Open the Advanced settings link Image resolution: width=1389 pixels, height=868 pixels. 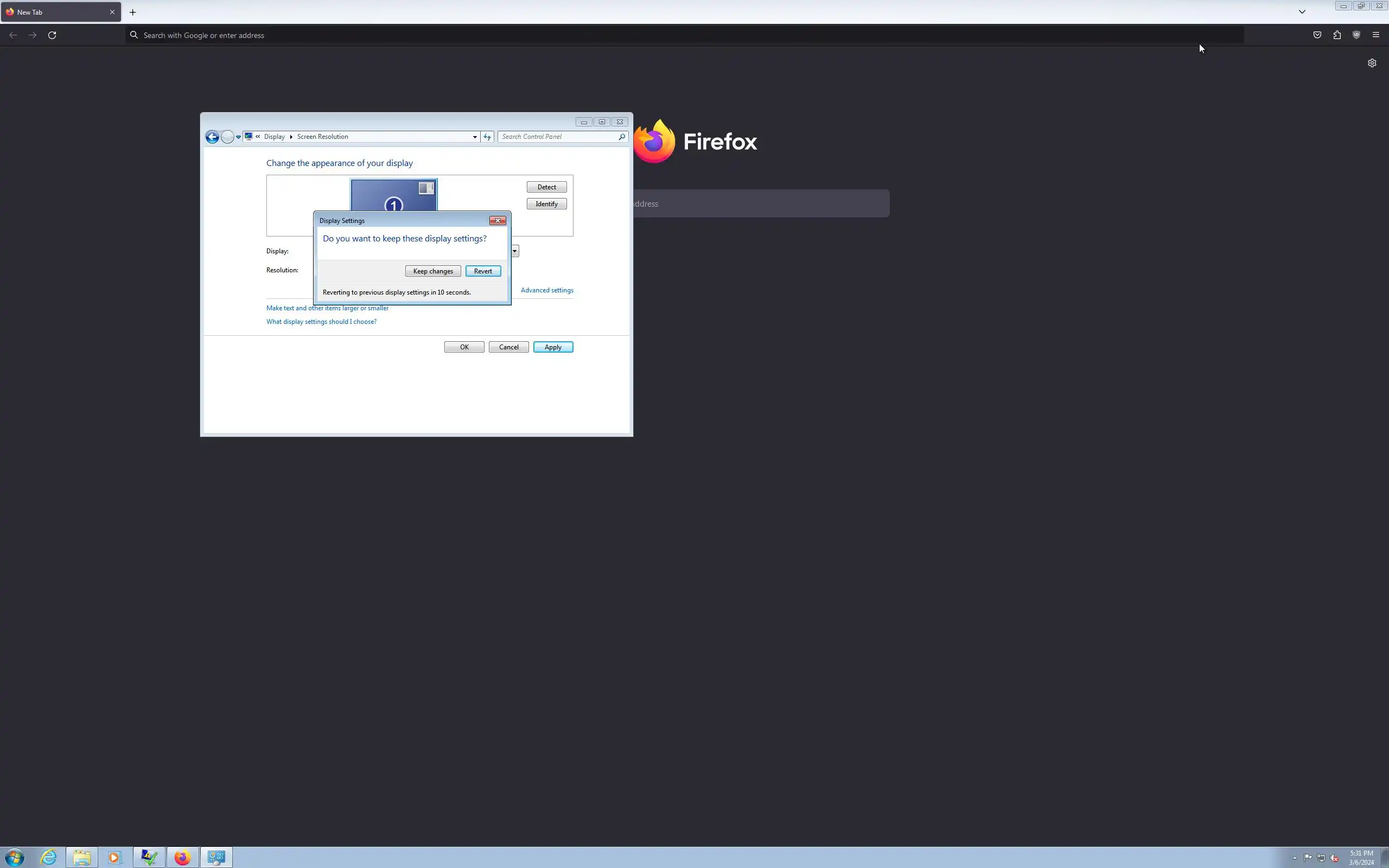[x=546, y=290]
